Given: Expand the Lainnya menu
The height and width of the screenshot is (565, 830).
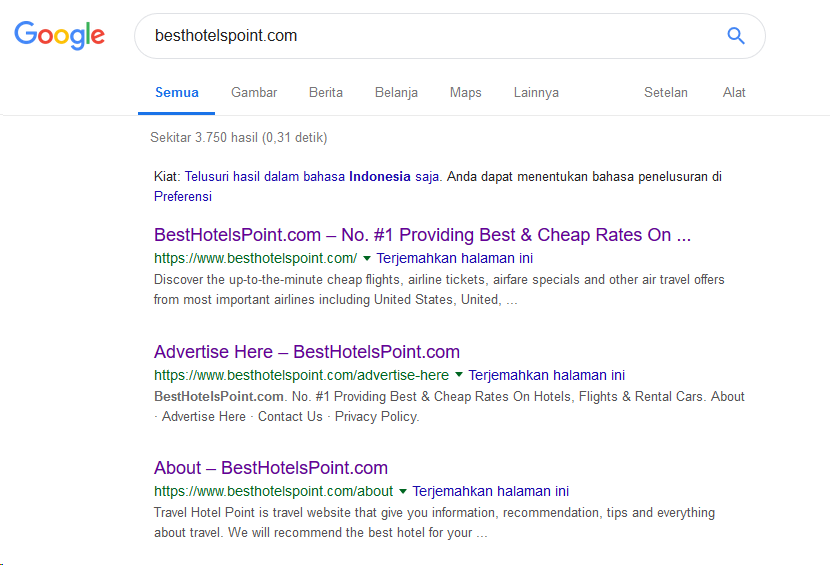Looking at the screenshot, I should pyautogui.click(x=536, y=93).
